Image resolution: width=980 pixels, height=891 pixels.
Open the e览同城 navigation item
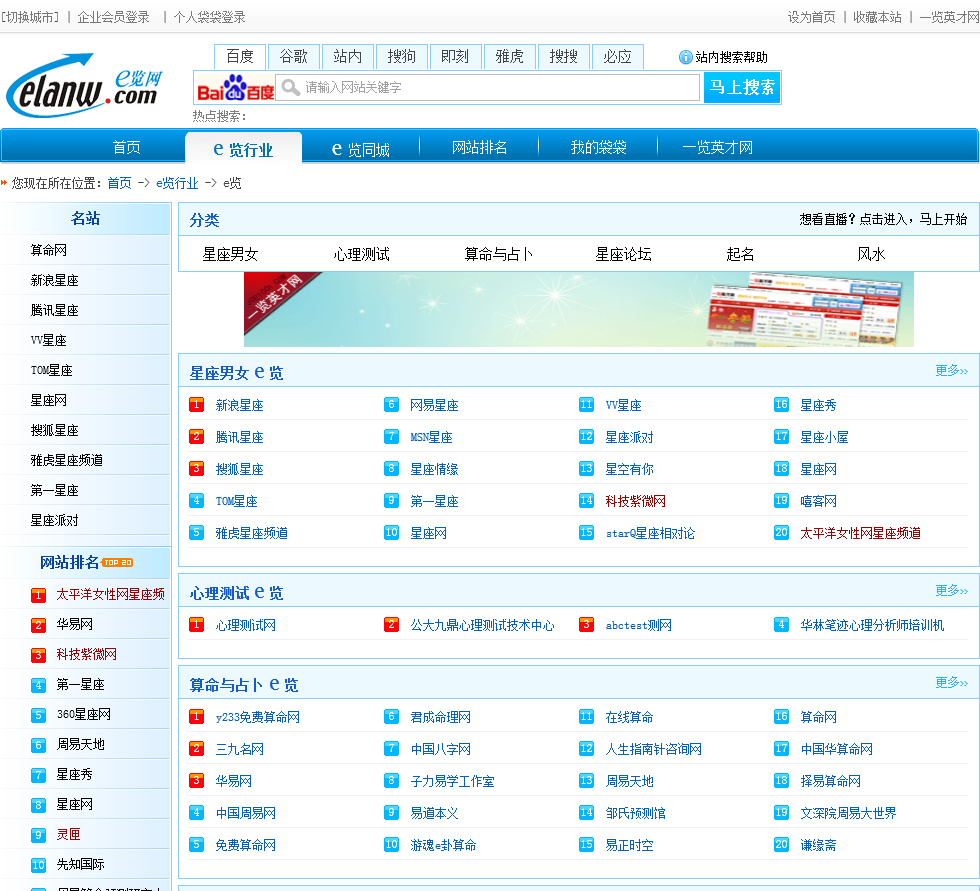tap(361, 149)
